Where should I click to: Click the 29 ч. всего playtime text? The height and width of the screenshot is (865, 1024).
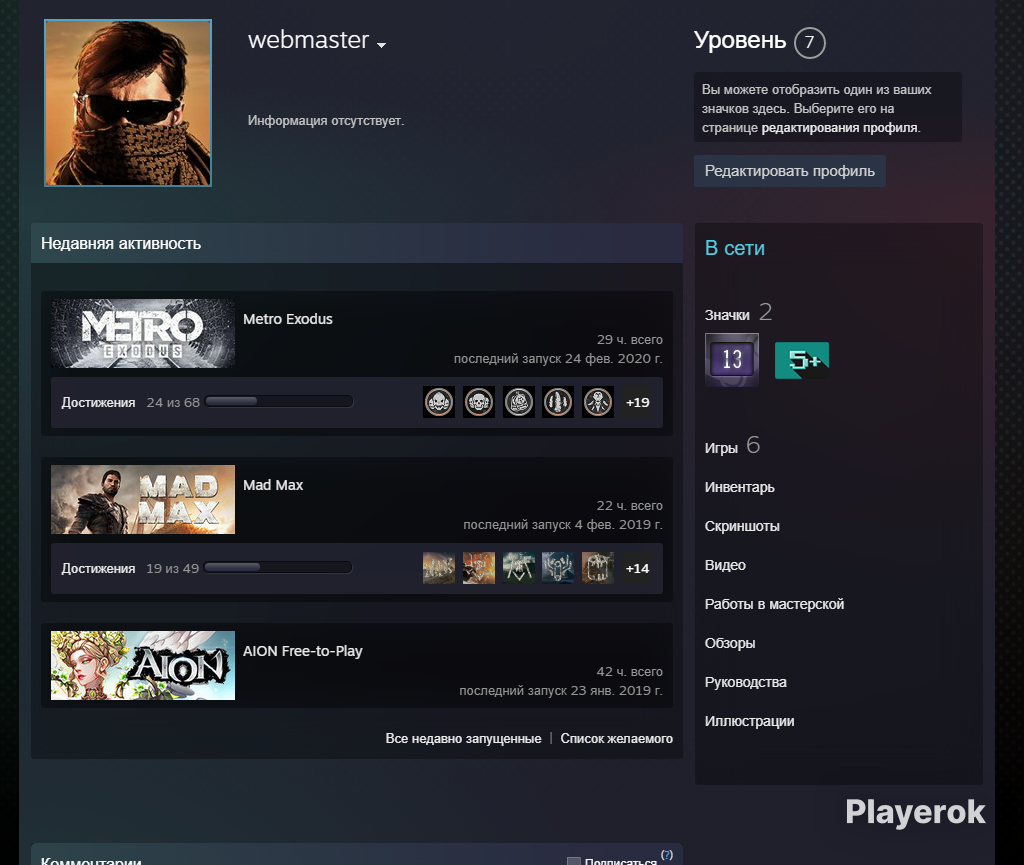point(630,339)
